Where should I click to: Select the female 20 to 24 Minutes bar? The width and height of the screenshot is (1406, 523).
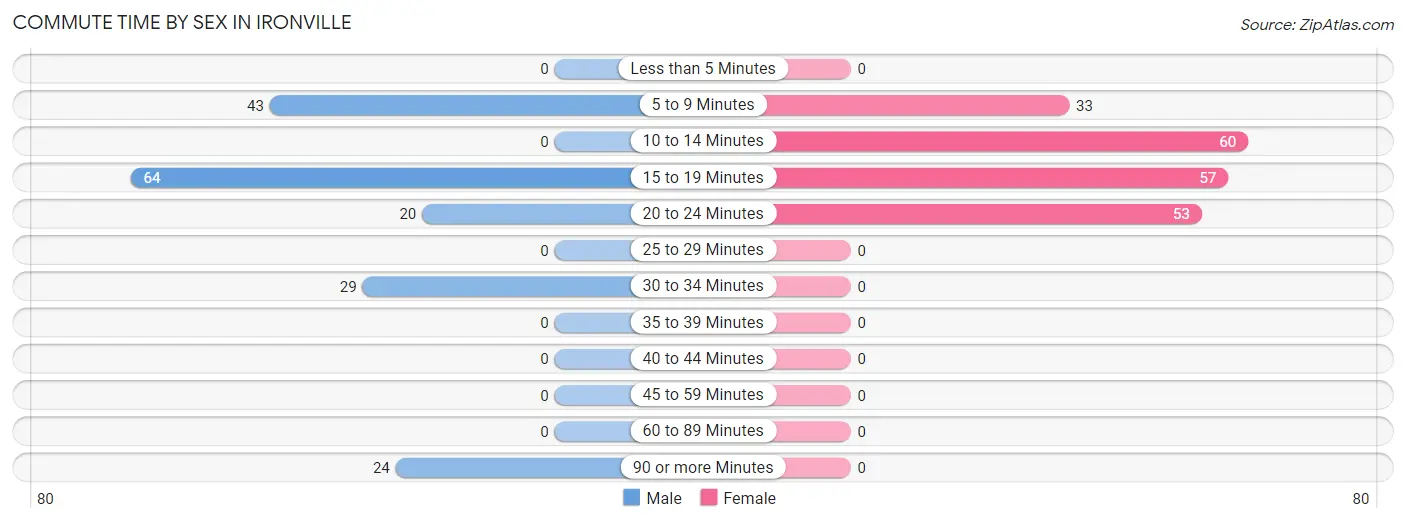click(x=985, y=213)
